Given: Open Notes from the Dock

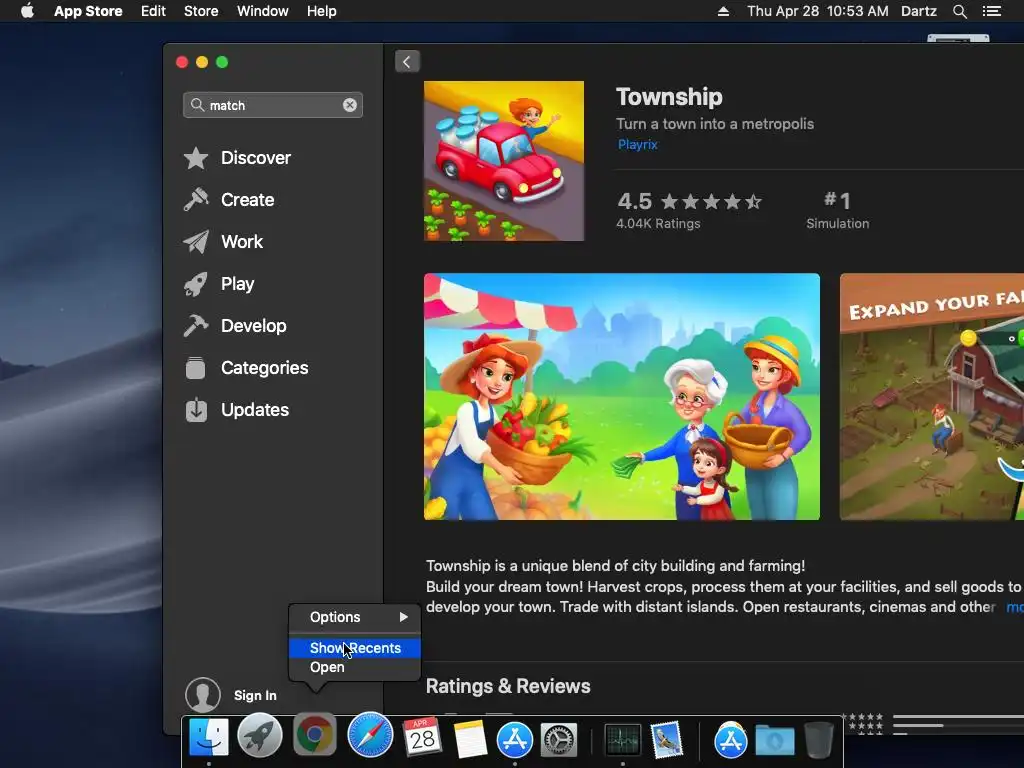Looking at the screenshot, I should [470, 739].
